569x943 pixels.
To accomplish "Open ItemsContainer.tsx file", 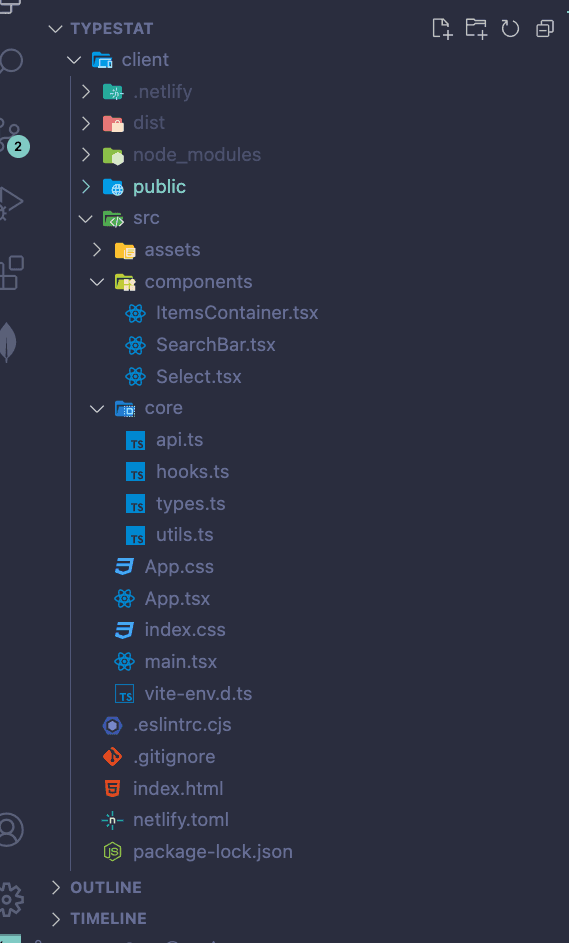I will tap(237, 313).
